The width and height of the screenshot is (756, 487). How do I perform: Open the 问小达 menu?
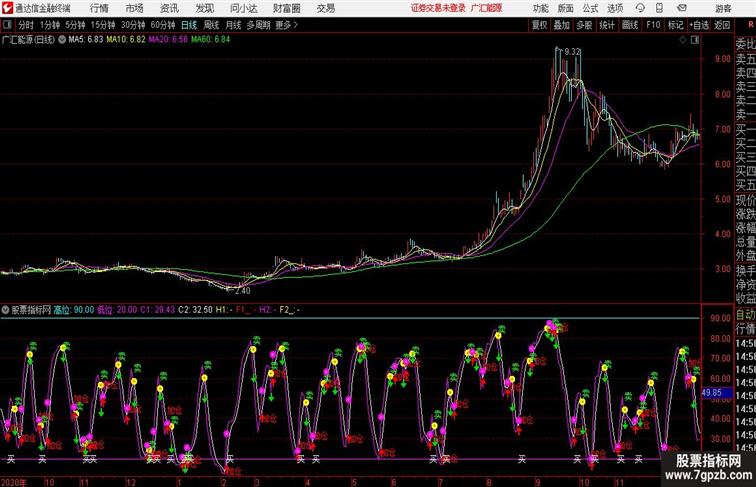[243, 8]
